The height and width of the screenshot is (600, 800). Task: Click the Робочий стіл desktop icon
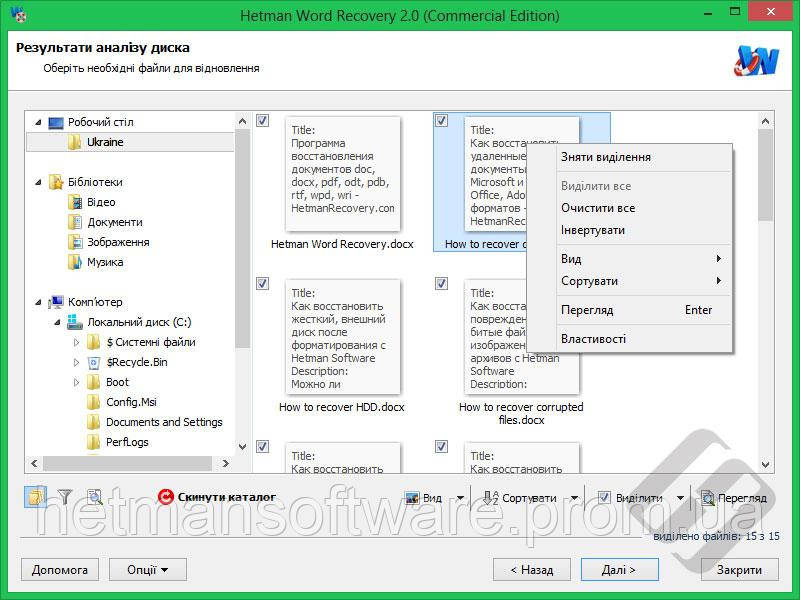[56, 122]
